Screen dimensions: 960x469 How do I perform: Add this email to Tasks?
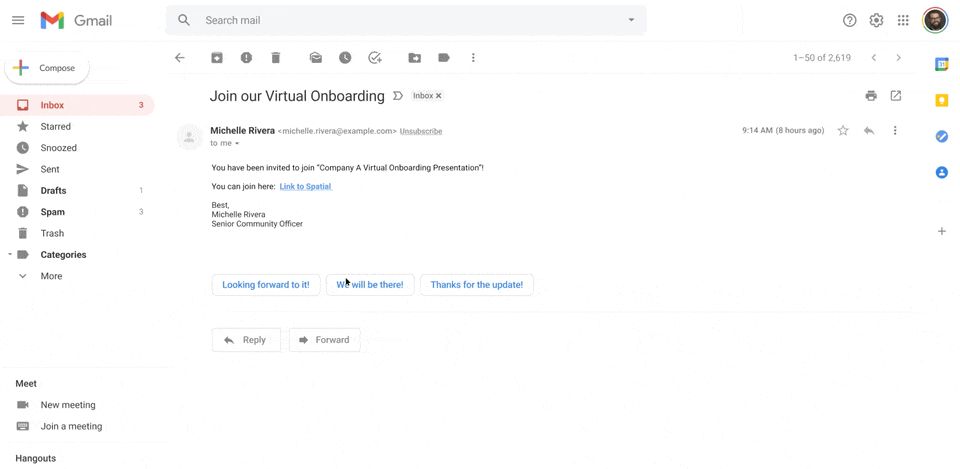coord(375,58)
